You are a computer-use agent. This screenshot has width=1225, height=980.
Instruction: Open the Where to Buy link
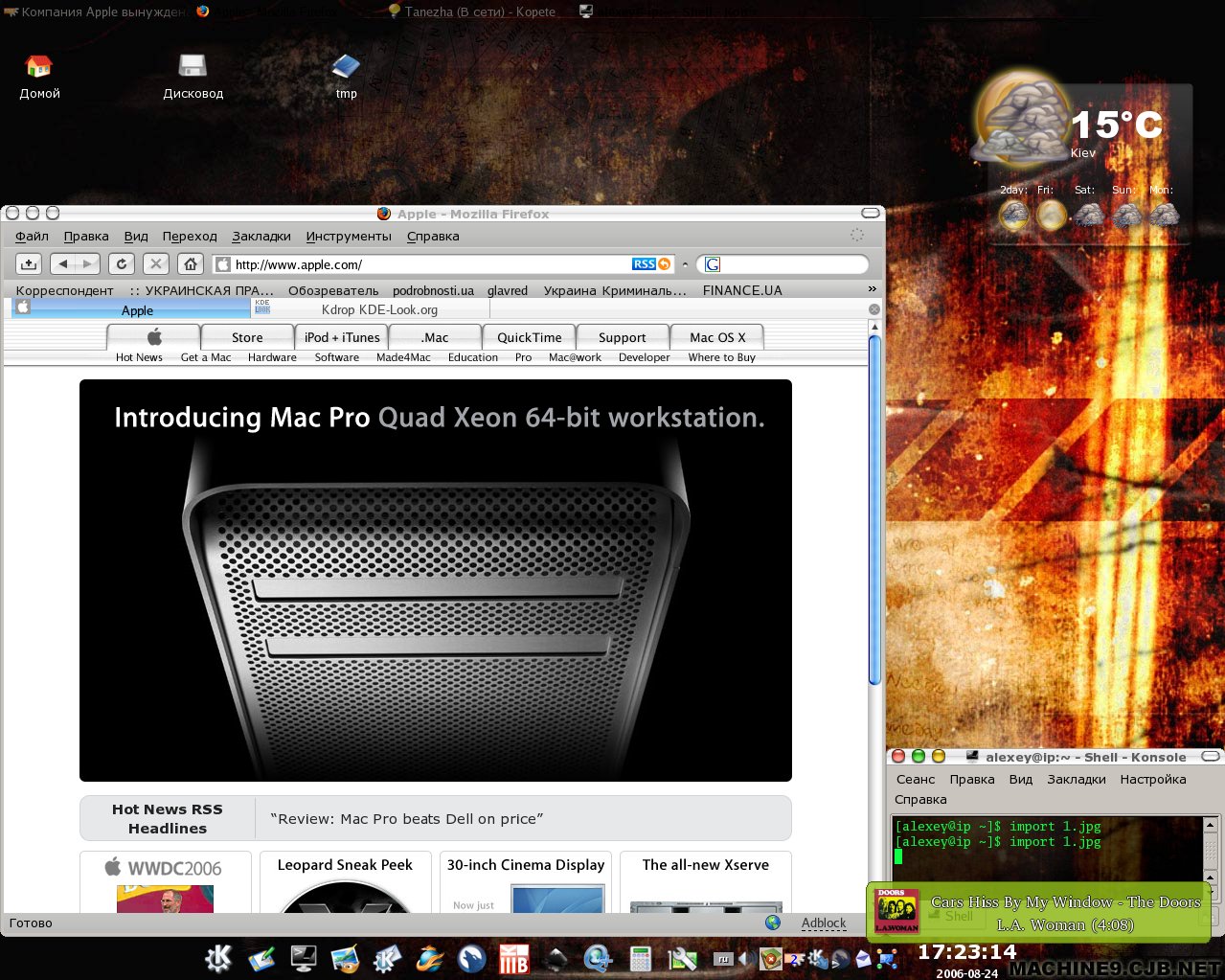pyautogui.click(x=721, y=357)
